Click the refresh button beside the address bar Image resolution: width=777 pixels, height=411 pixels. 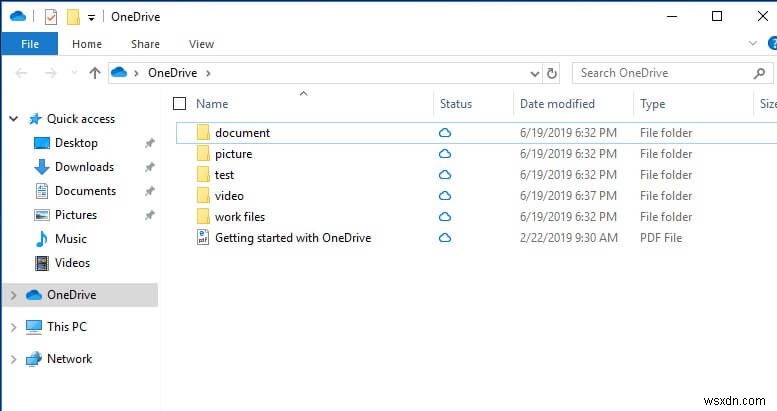coord(551,73)
